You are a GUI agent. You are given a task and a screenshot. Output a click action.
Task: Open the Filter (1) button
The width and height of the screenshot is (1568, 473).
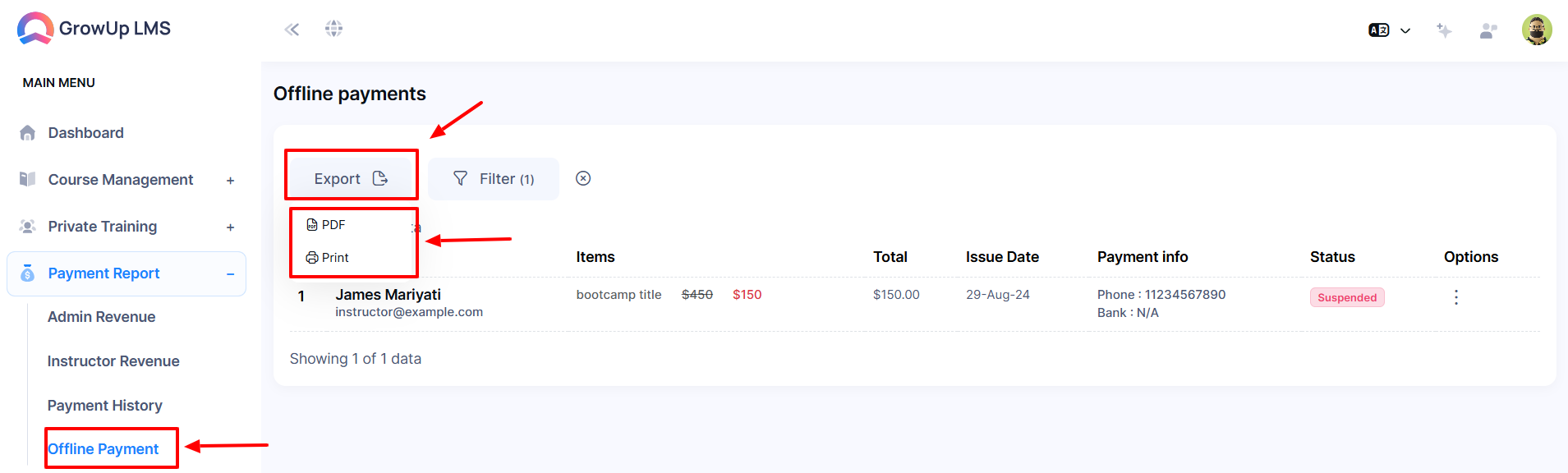tap(494, 179)
